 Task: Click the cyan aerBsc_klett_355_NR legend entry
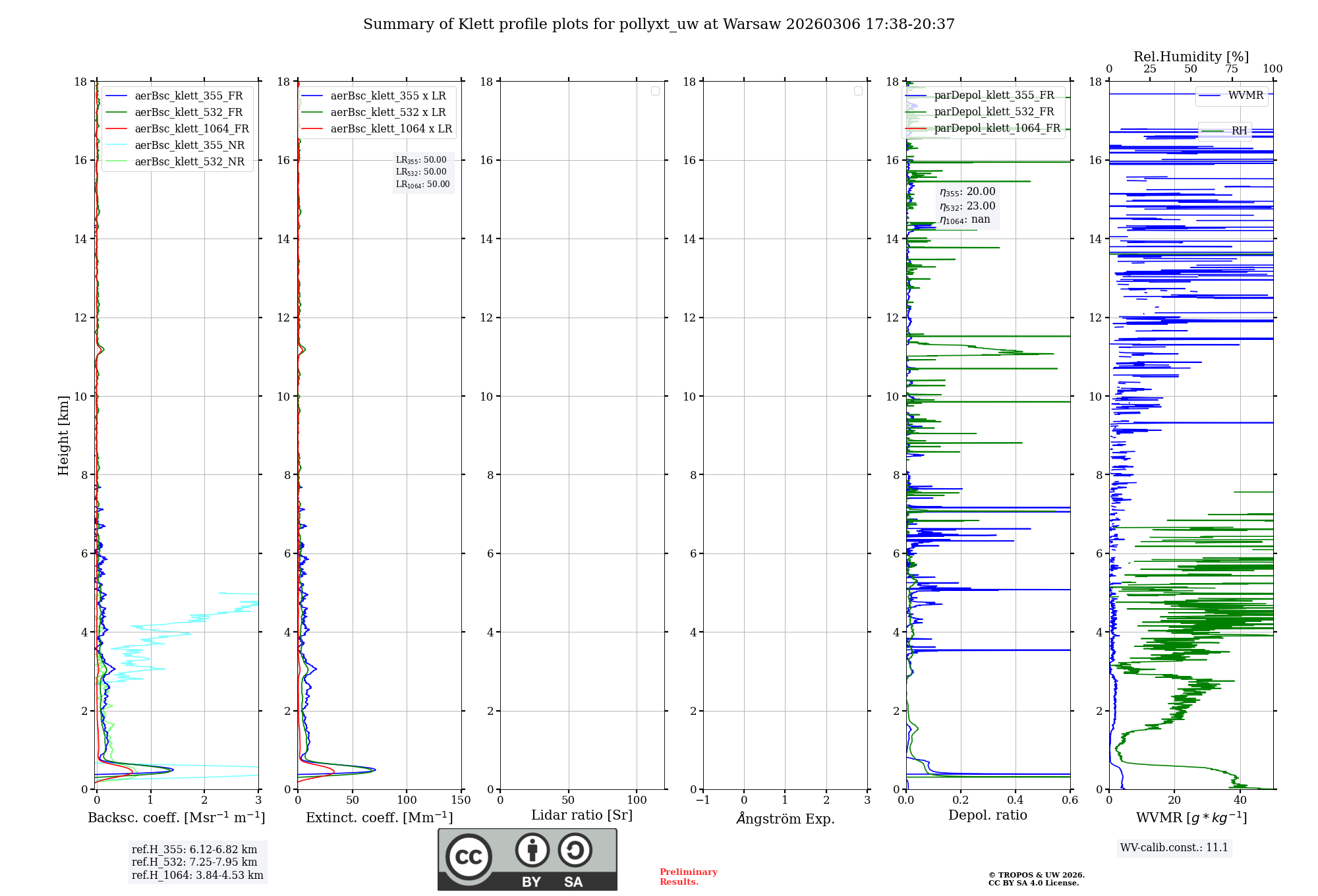point(189,146)
